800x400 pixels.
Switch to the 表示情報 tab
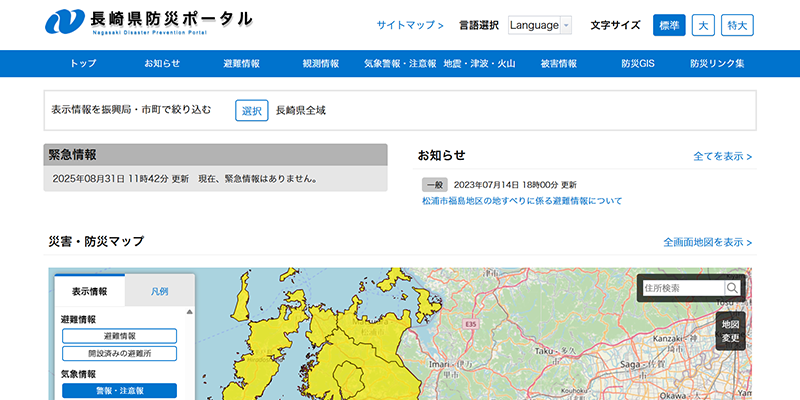[89, 291]
